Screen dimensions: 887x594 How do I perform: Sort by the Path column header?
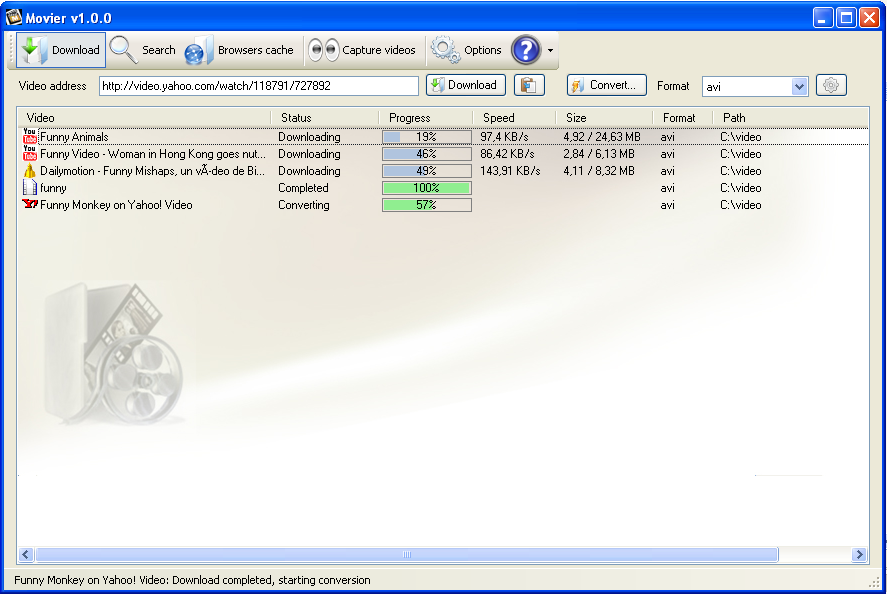791,118
